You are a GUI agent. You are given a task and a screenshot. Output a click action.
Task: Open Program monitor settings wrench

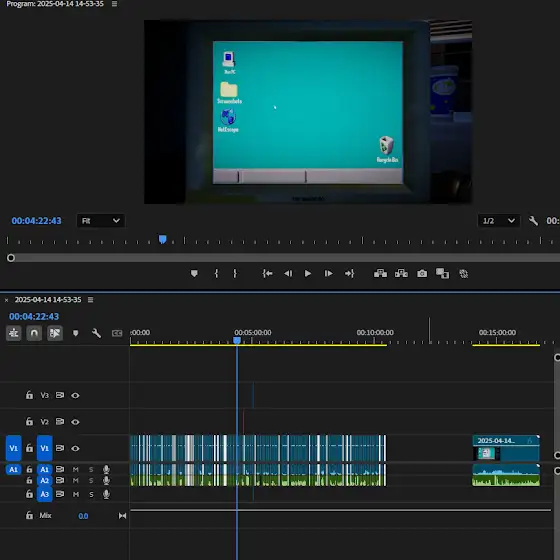click(533, 221)
